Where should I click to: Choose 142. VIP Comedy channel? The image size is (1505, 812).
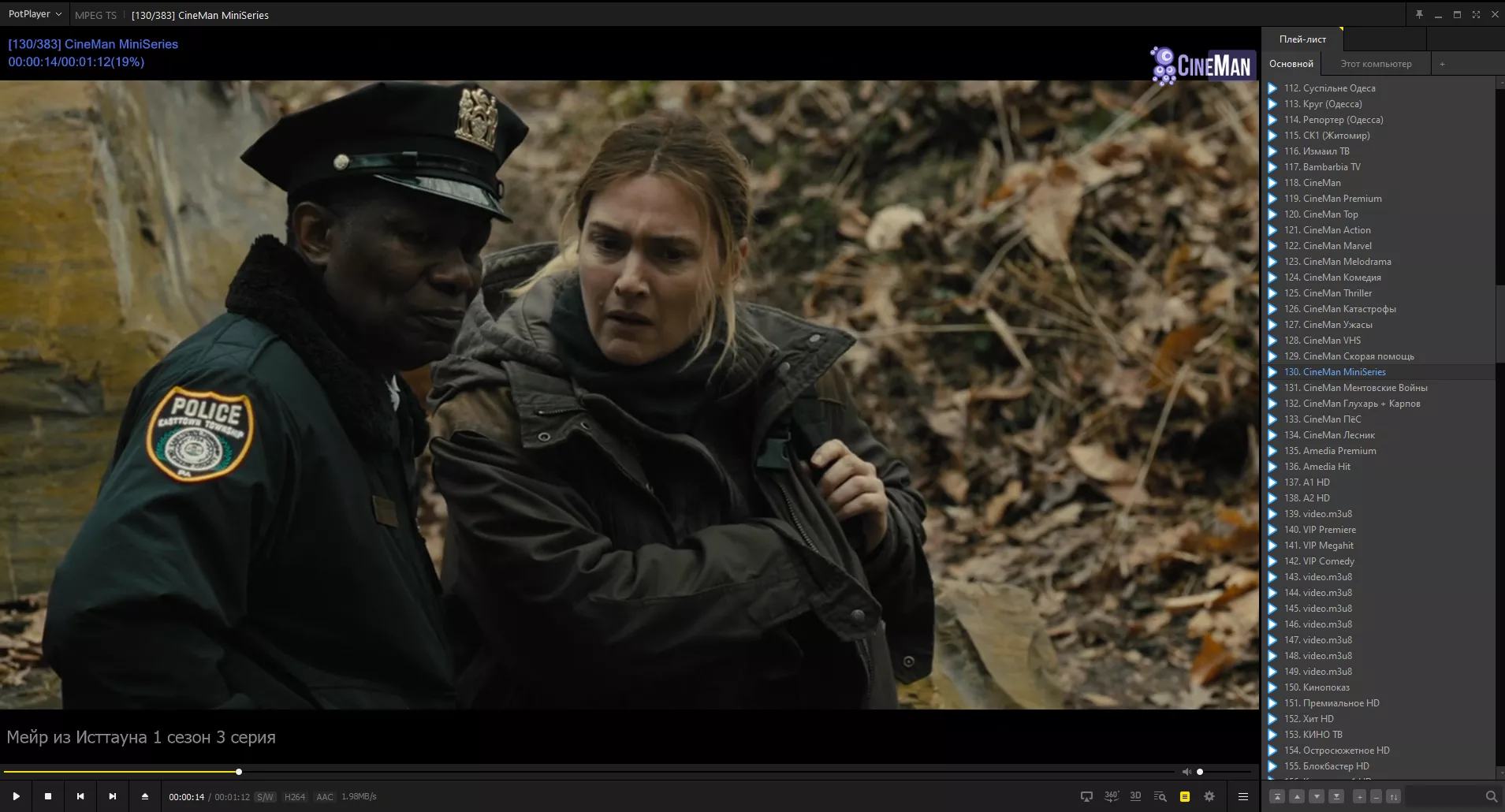tap(1378, 561)
